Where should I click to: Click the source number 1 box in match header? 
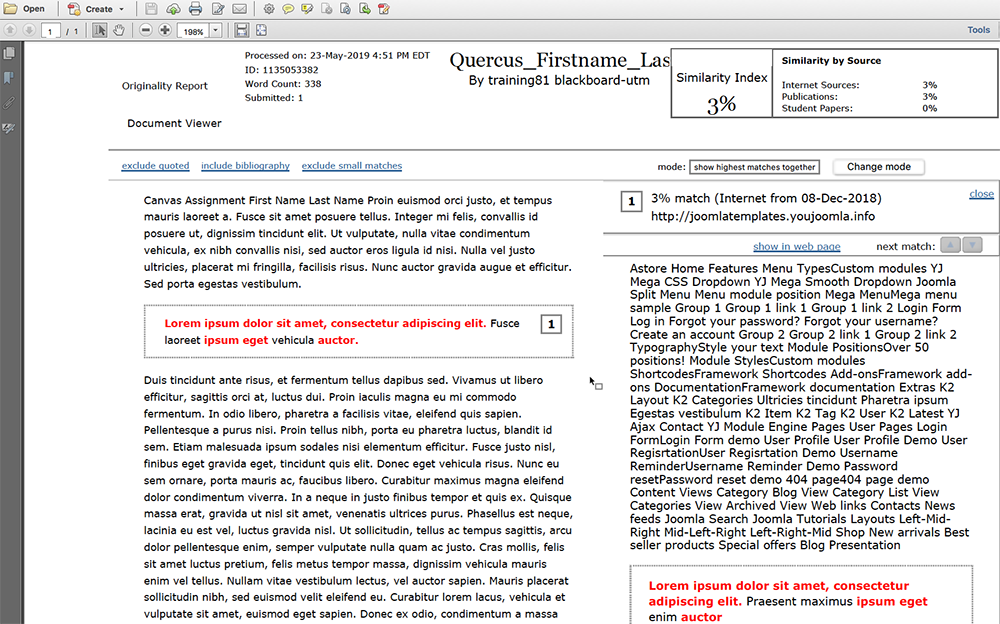tap(631, 202)
